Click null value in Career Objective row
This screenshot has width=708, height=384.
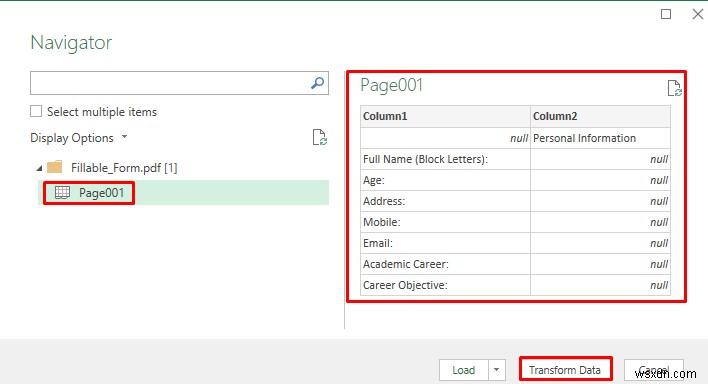(601, 285)
